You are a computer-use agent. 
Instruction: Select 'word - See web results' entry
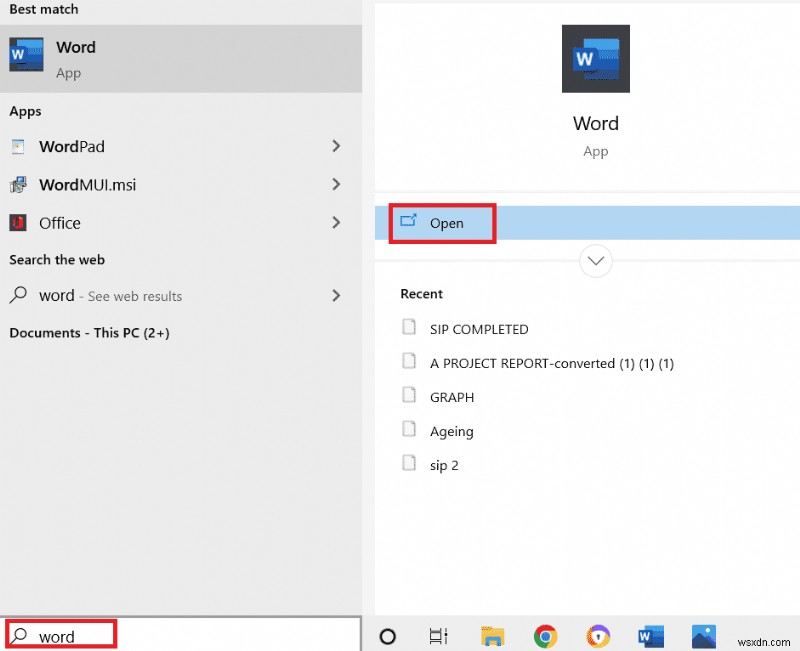181,295
